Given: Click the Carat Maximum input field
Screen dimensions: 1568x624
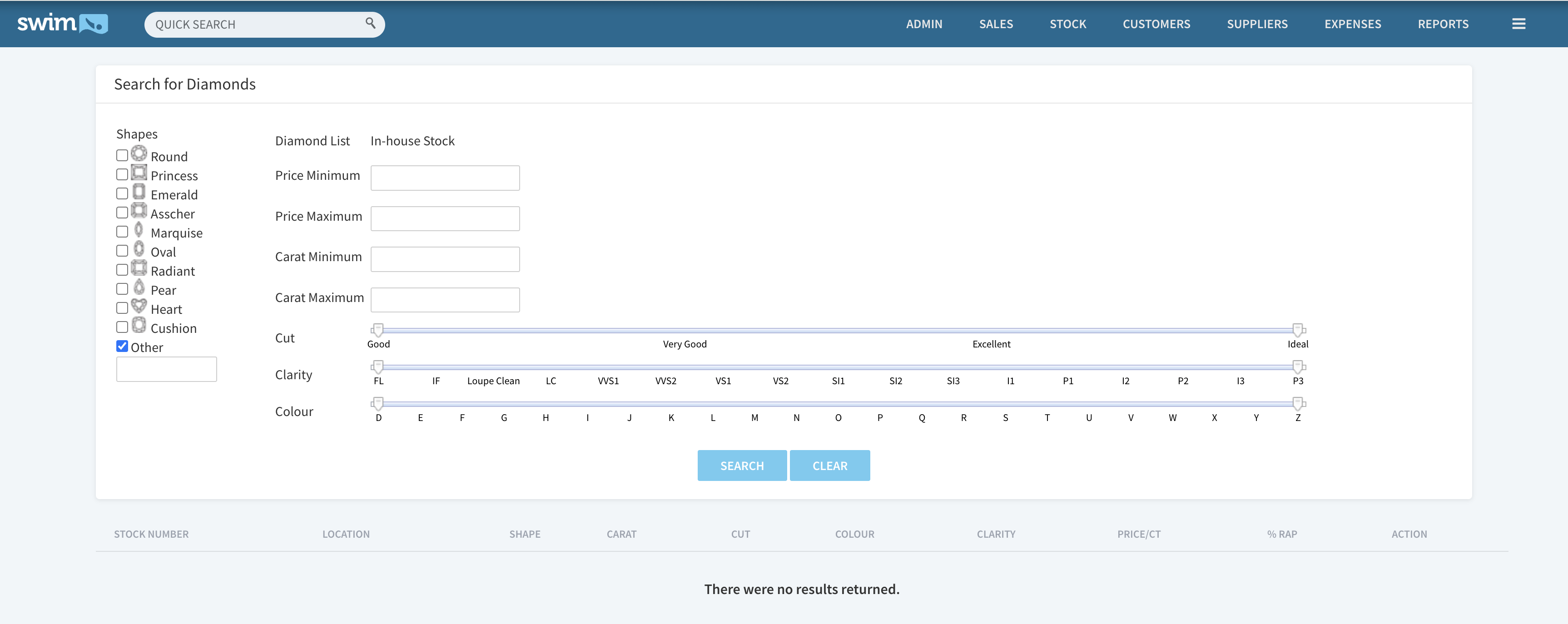Looking at the screenshot, I should click(x=445, y=300).
